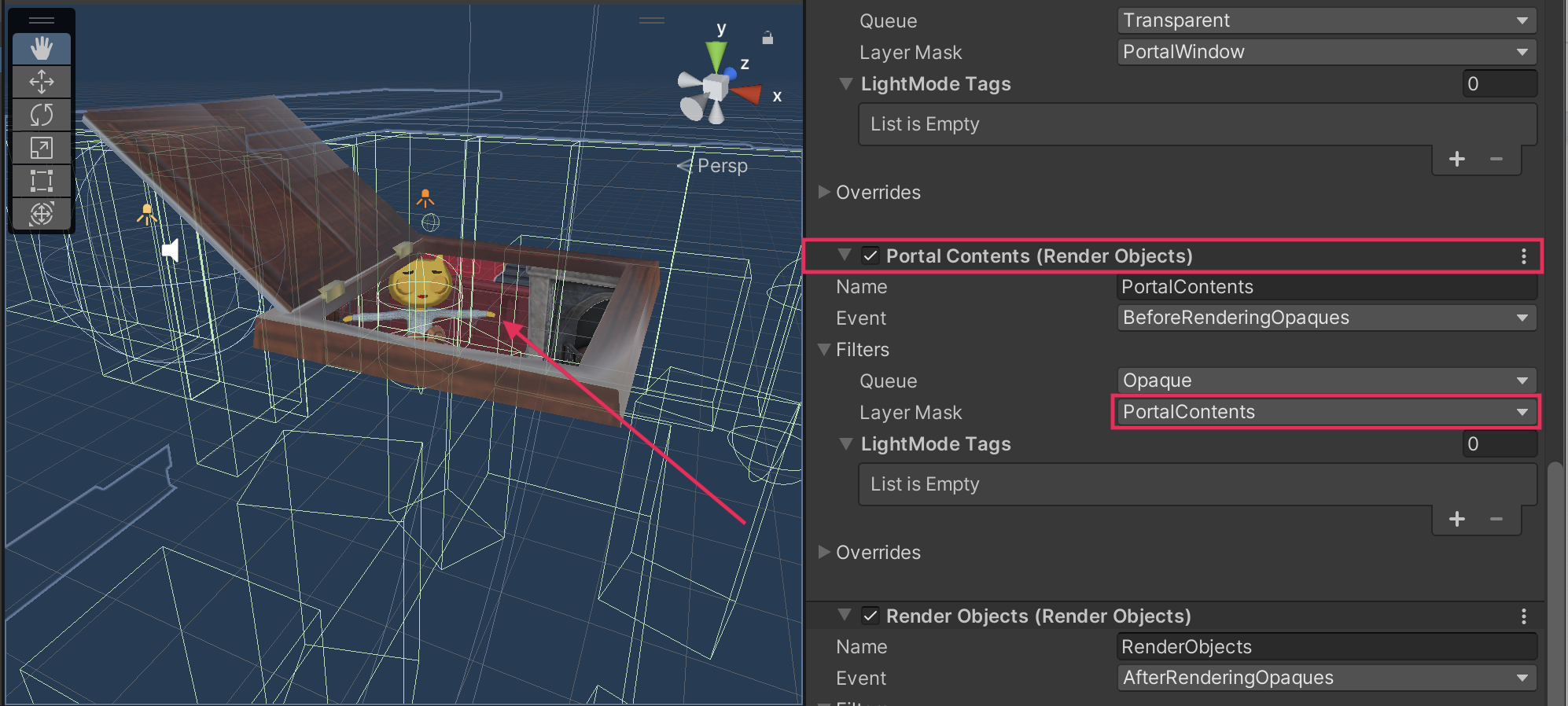Open the AfterRenderingOpaques Event dropdown

click(1327, 678)
